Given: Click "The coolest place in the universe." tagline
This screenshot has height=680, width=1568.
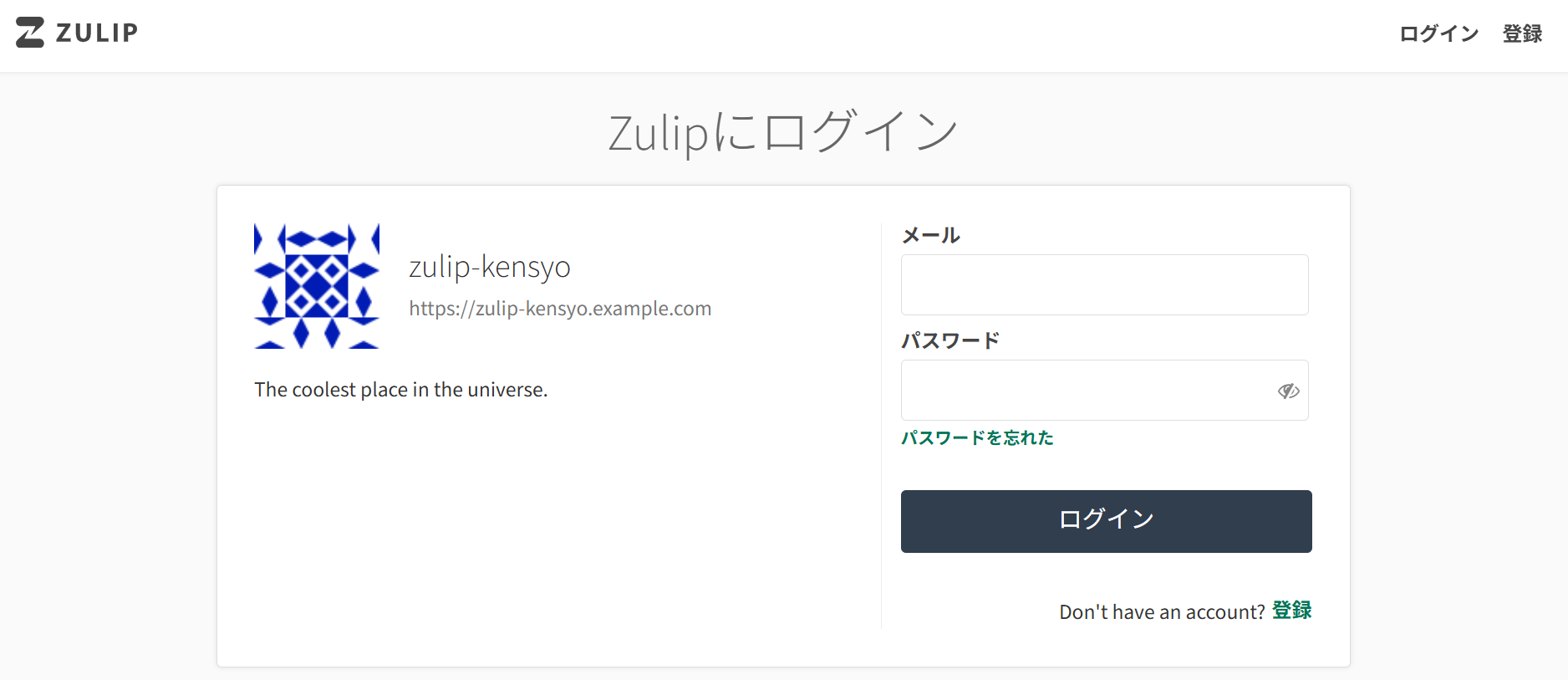Looking at the screenshot, I should coord(401,389).
